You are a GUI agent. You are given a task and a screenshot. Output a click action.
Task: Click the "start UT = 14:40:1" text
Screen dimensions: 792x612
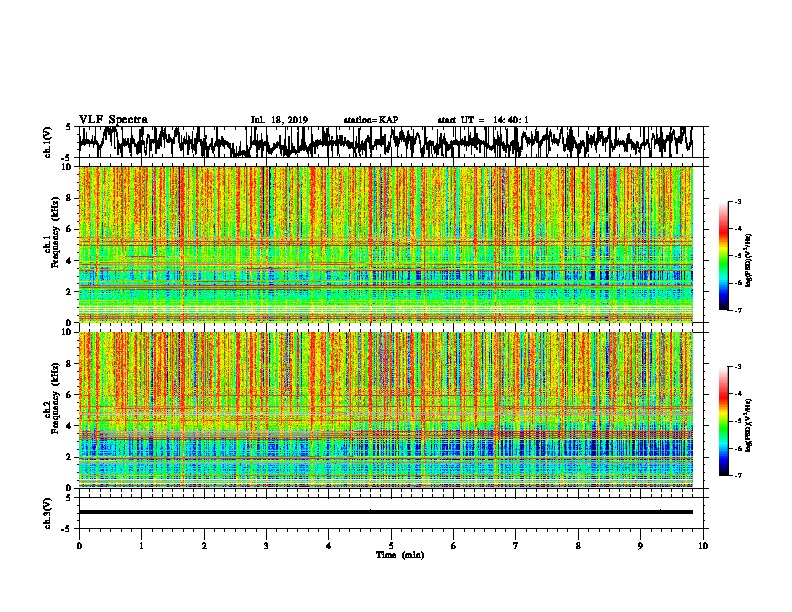483,120
